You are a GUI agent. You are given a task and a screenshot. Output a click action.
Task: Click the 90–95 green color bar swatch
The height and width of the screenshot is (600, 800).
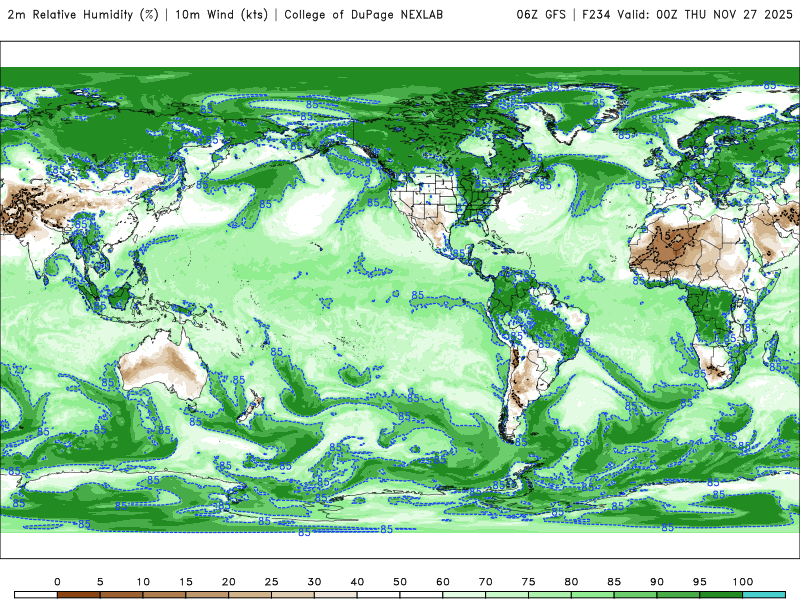tap(679, 595)
